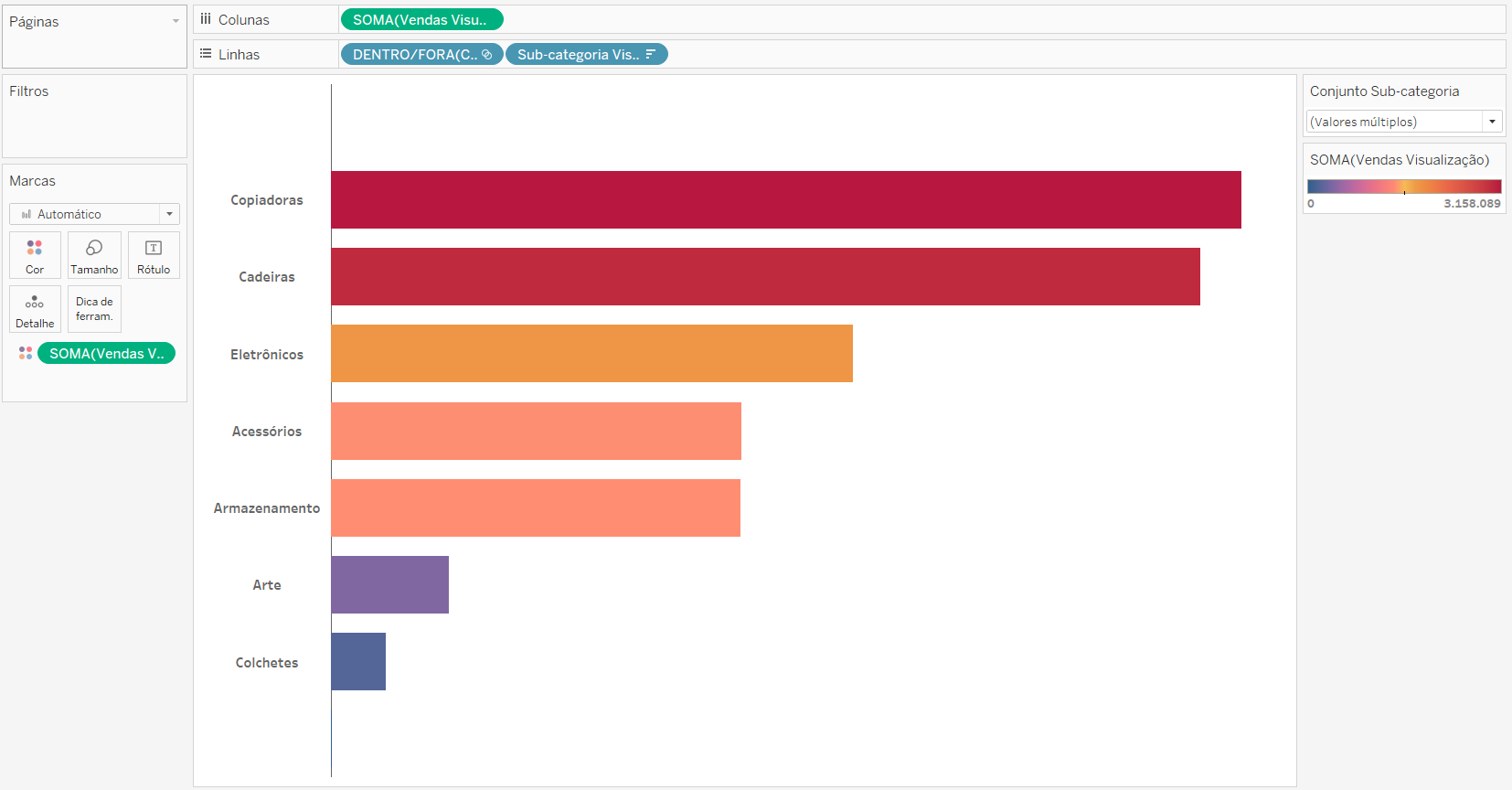Click the Armazenamento row label
This screenshot has width=1512, height=790.
click(267, 508)
